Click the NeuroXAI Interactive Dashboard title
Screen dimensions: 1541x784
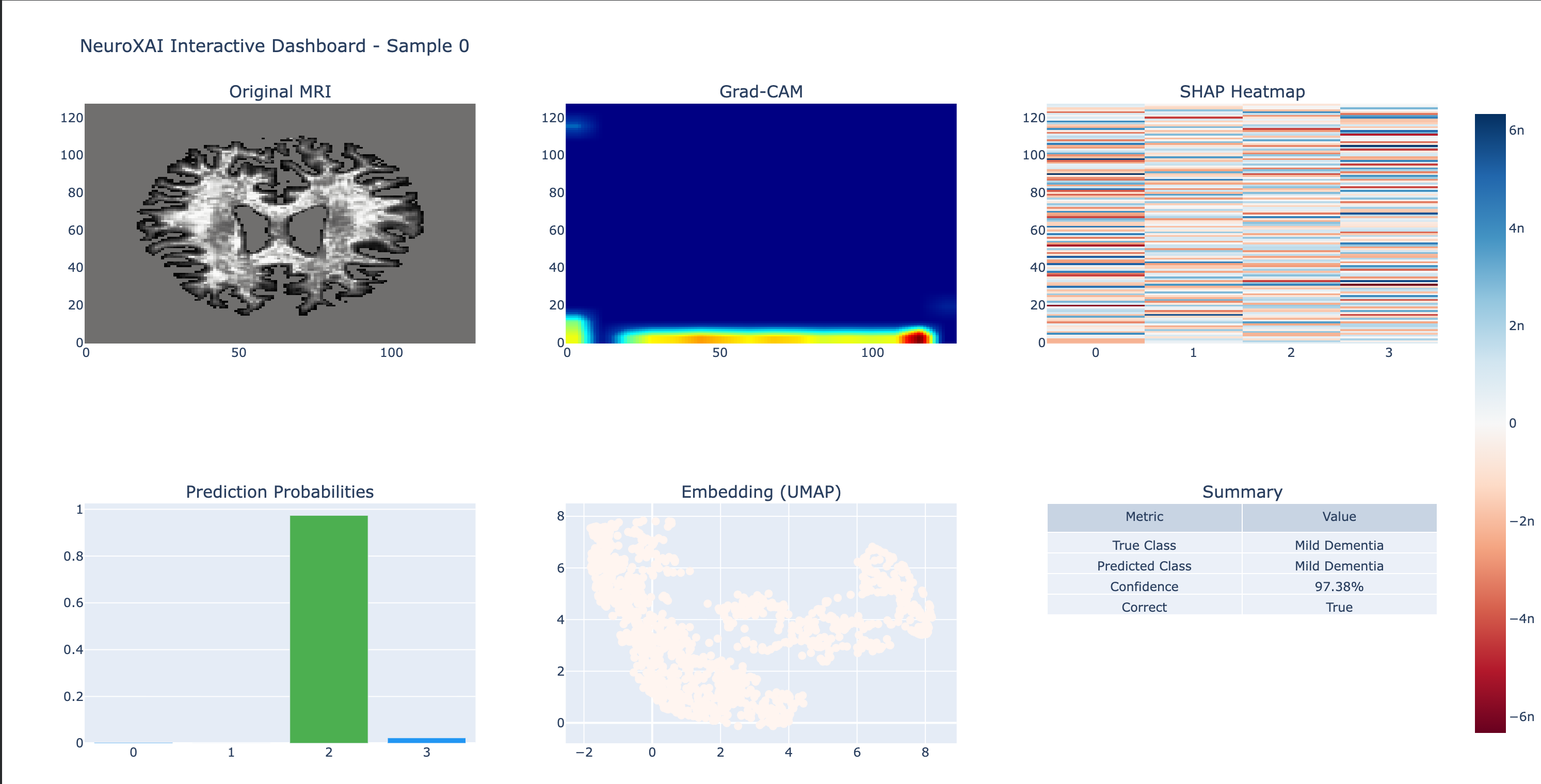pyautogui.click(x=274, y=46)
